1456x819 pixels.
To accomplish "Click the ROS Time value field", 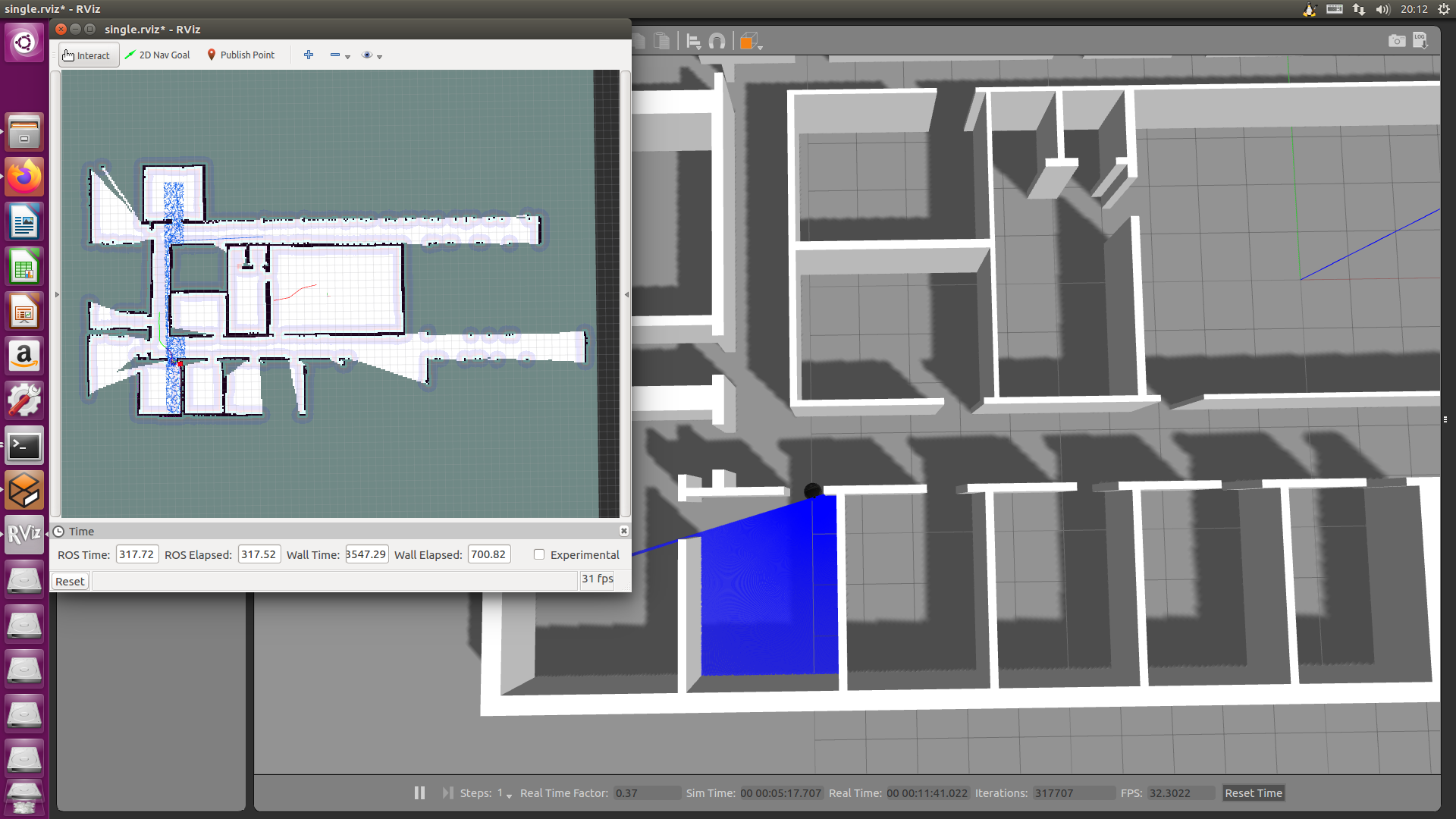I will (x=136, y=554).
